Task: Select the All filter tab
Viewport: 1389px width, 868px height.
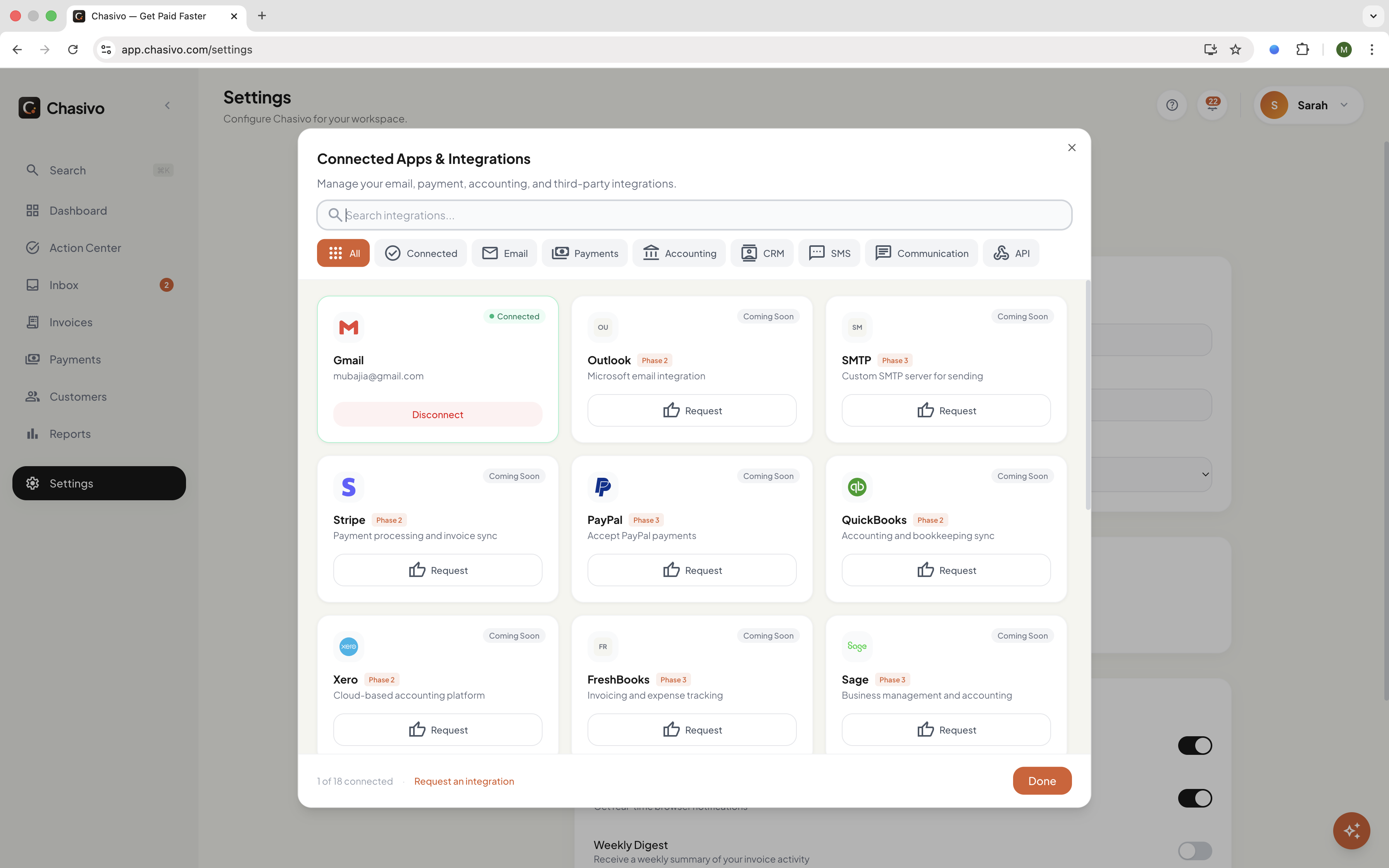Action: 343,253
